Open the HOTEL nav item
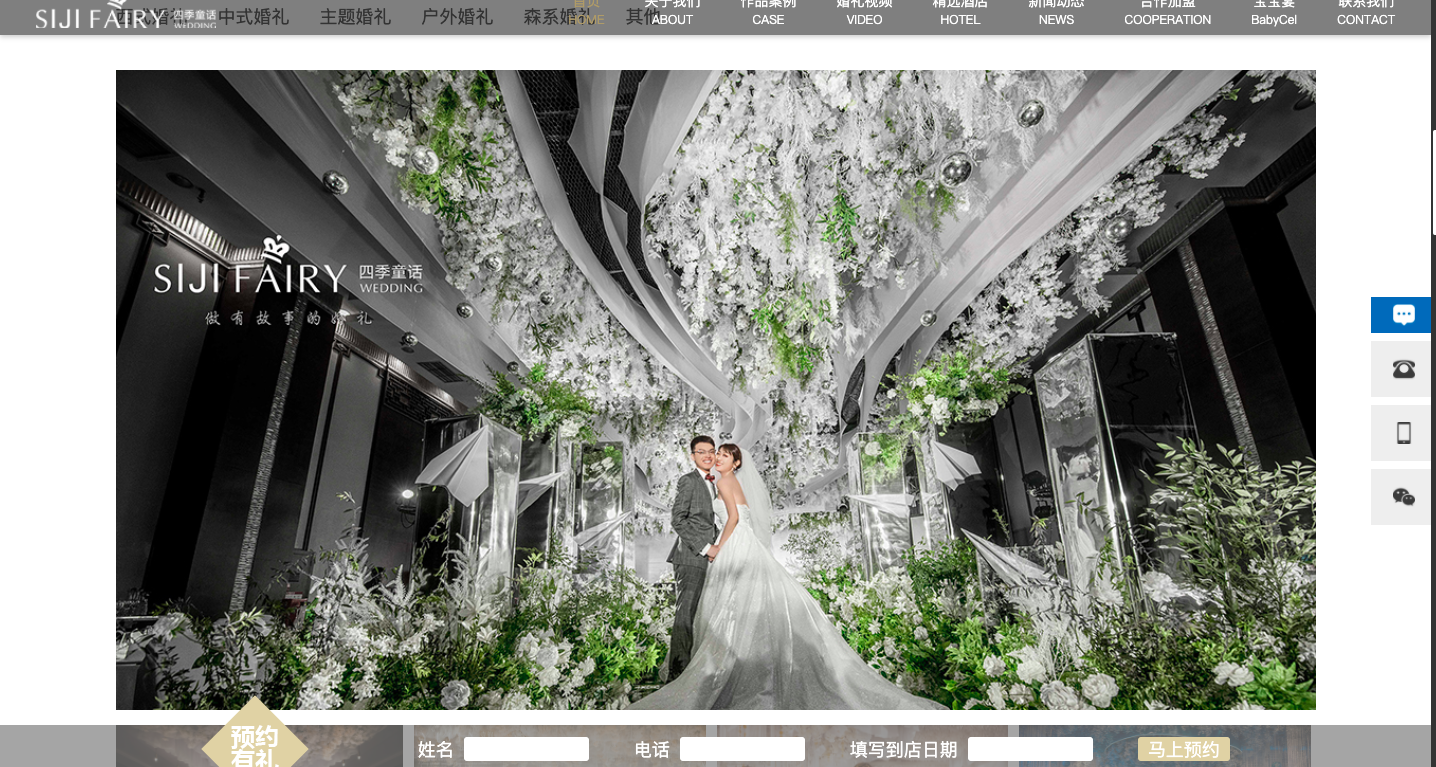 tap(960, 14)
